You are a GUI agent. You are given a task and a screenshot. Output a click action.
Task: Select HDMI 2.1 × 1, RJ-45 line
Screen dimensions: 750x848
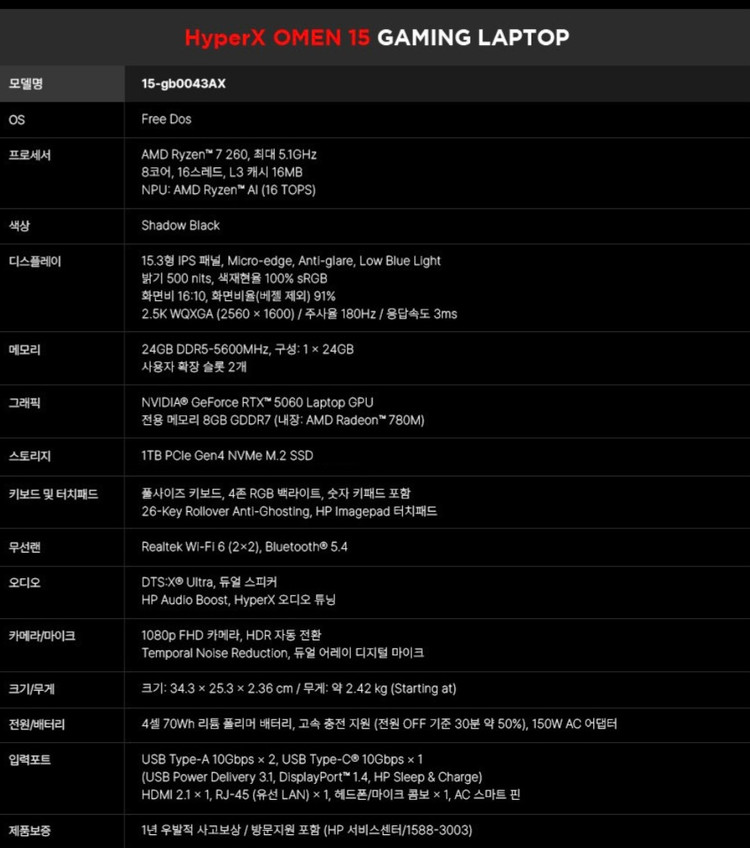(x=330, y=795)
